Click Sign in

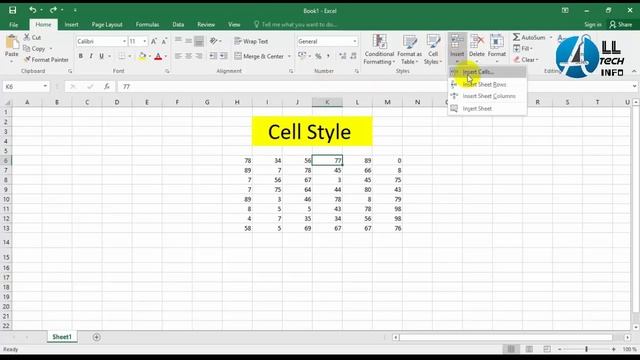[x=593, y=24]
